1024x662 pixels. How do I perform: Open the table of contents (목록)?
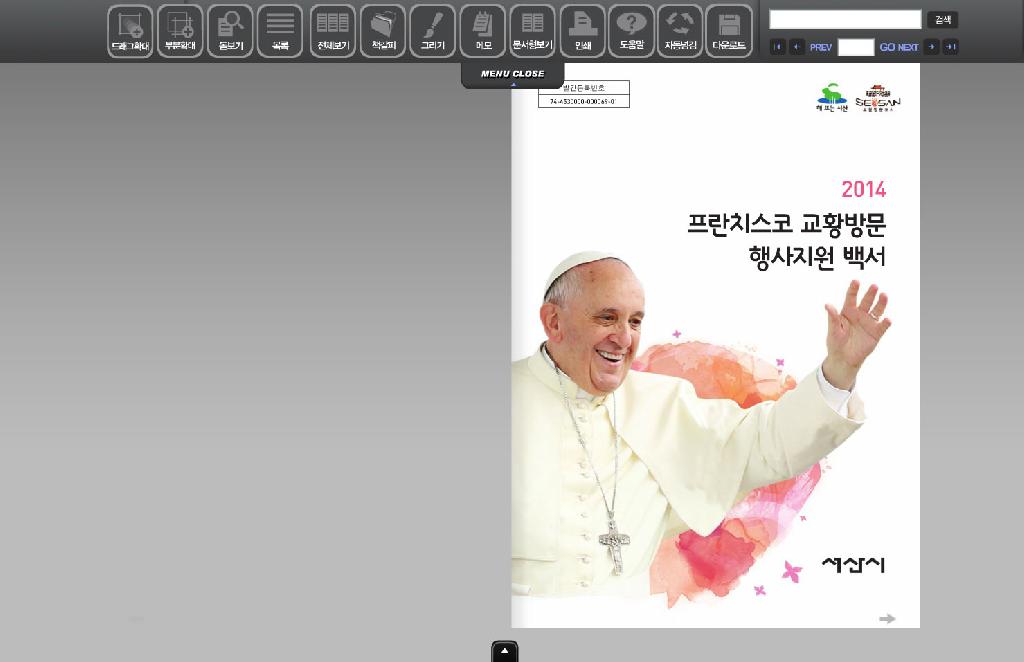[x=280, y=31]
